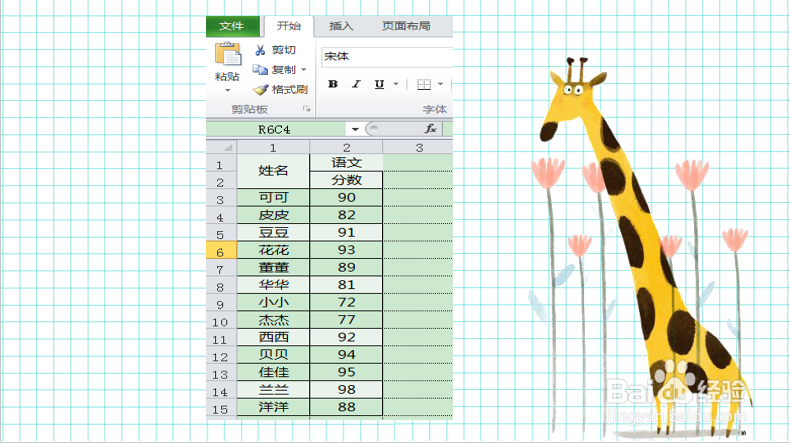Select the score cell 82

347,215
